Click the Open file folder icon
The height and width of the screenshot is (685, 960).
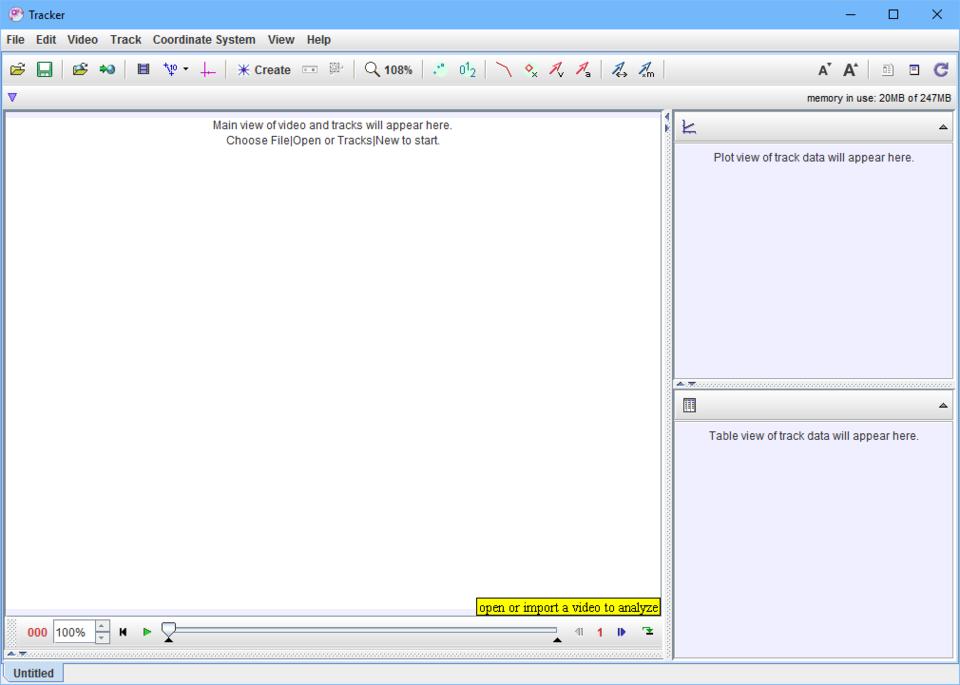17,70
